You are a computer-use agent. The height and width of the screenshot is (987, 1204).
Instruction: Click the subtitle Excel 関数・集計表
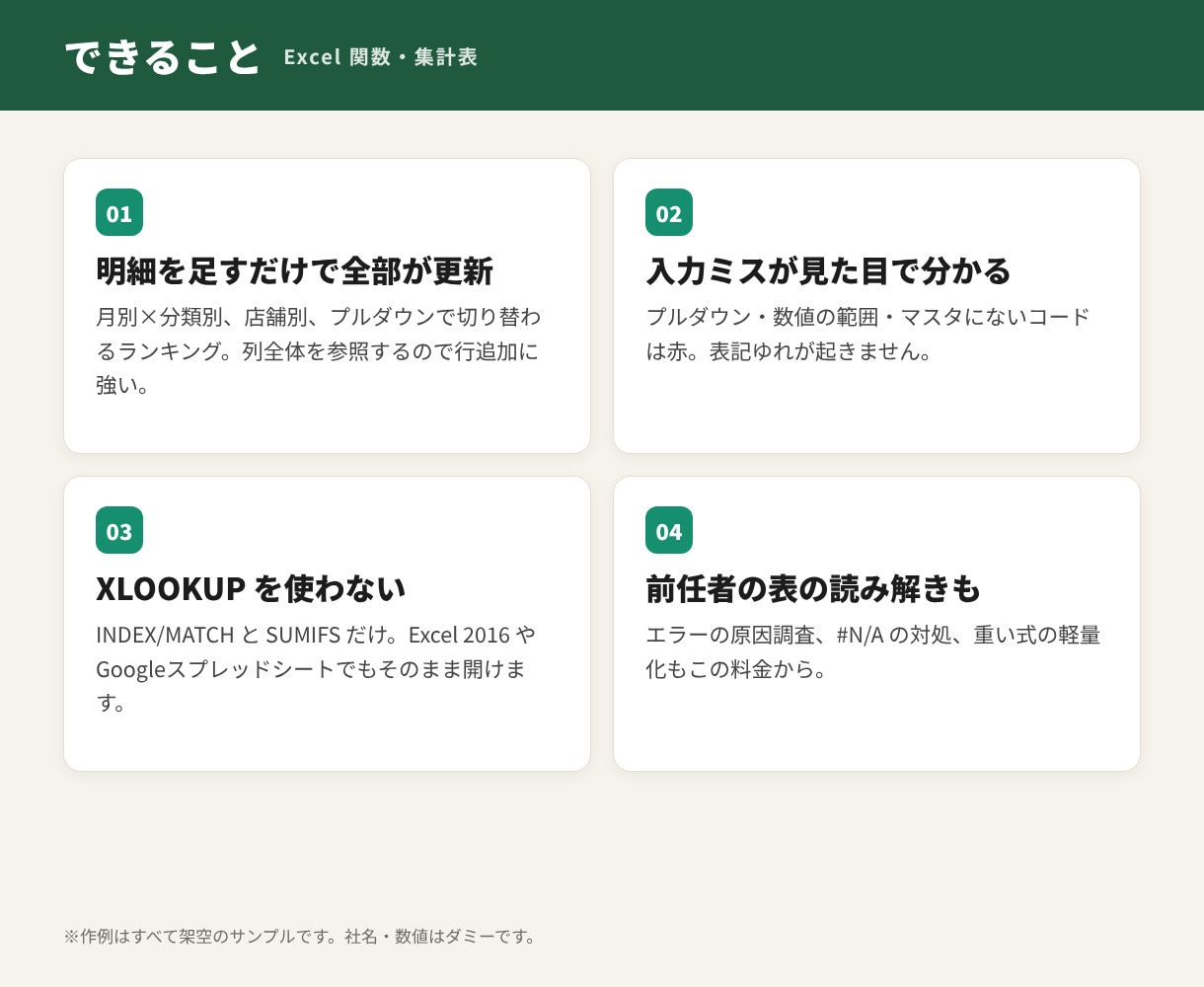[381, 57]
